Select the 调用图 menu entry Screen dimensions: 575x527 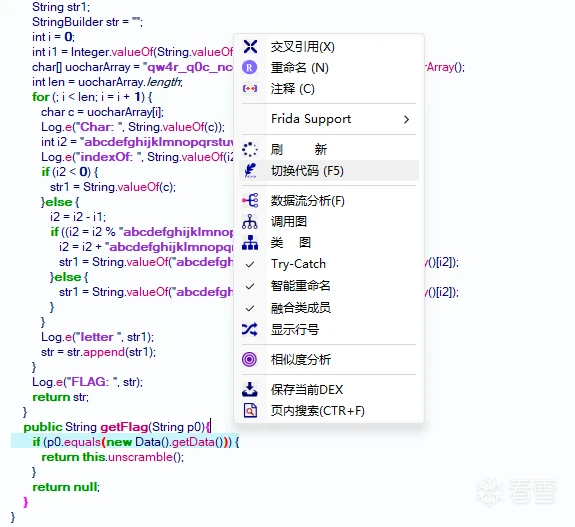329,222
